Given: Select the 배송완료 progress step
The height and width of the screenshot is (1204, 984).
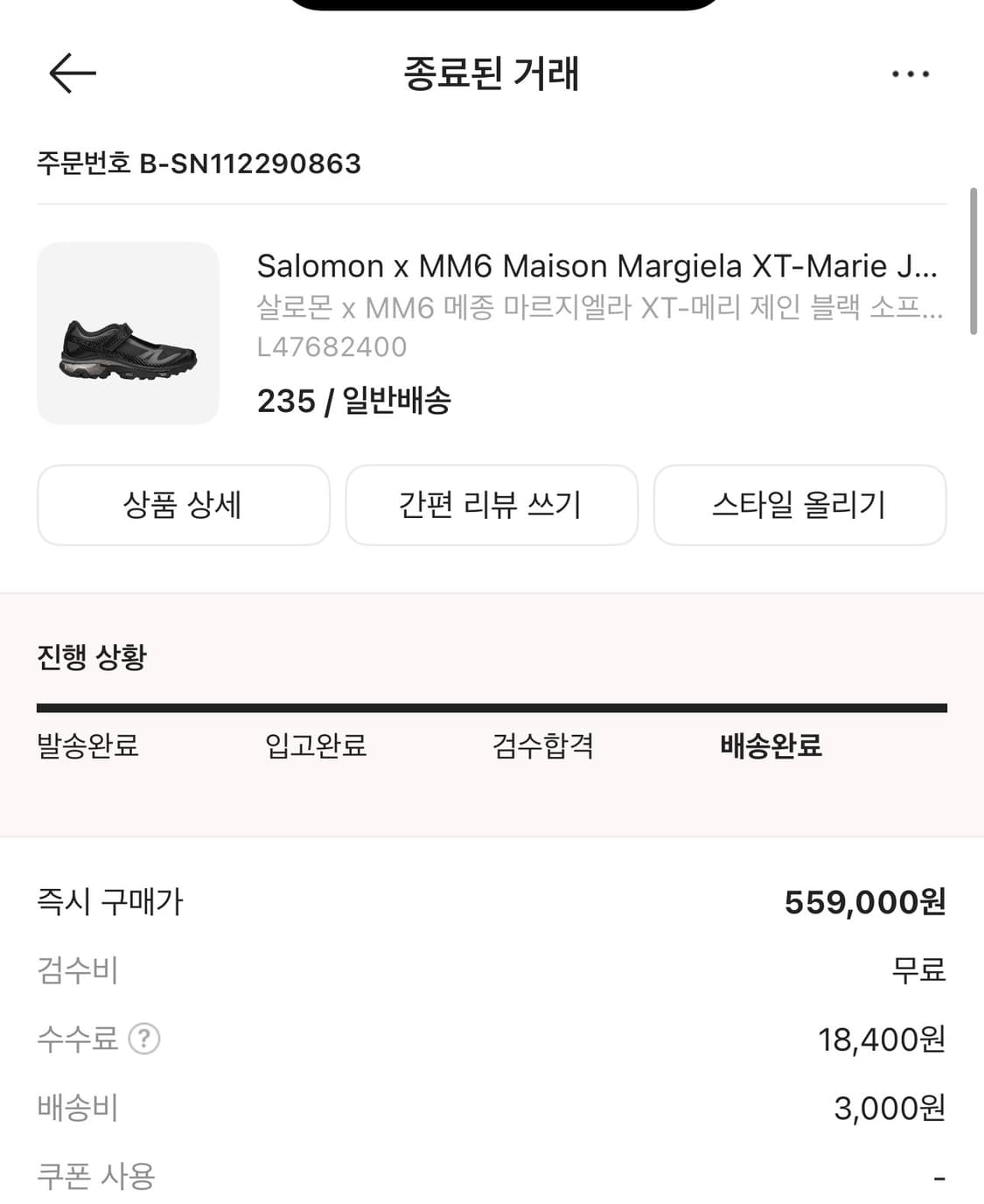Looking at the screenshot, I should pos(771,745).
